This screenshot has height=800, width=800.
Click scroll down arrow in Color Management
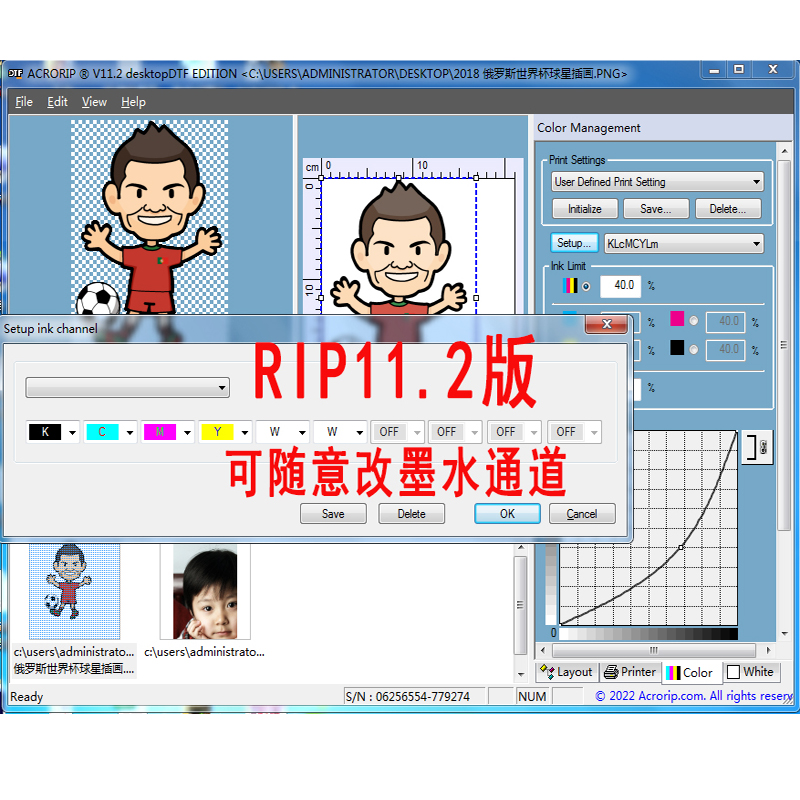(x=785, y=634)
